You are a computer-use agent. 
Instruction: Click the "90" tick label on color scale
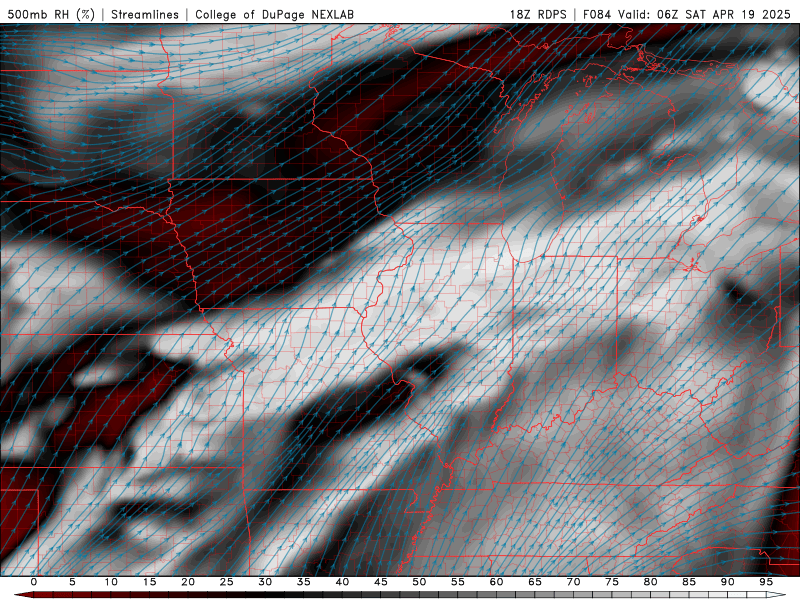click(727, 582)
